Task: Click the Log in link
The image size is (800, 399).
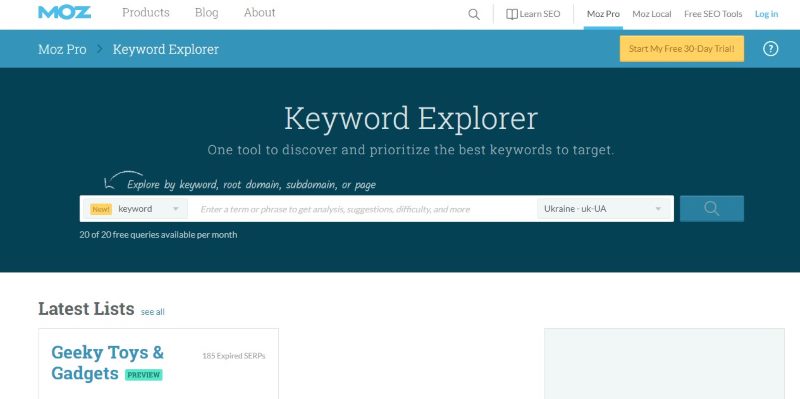Action: [x=766, y=14]
